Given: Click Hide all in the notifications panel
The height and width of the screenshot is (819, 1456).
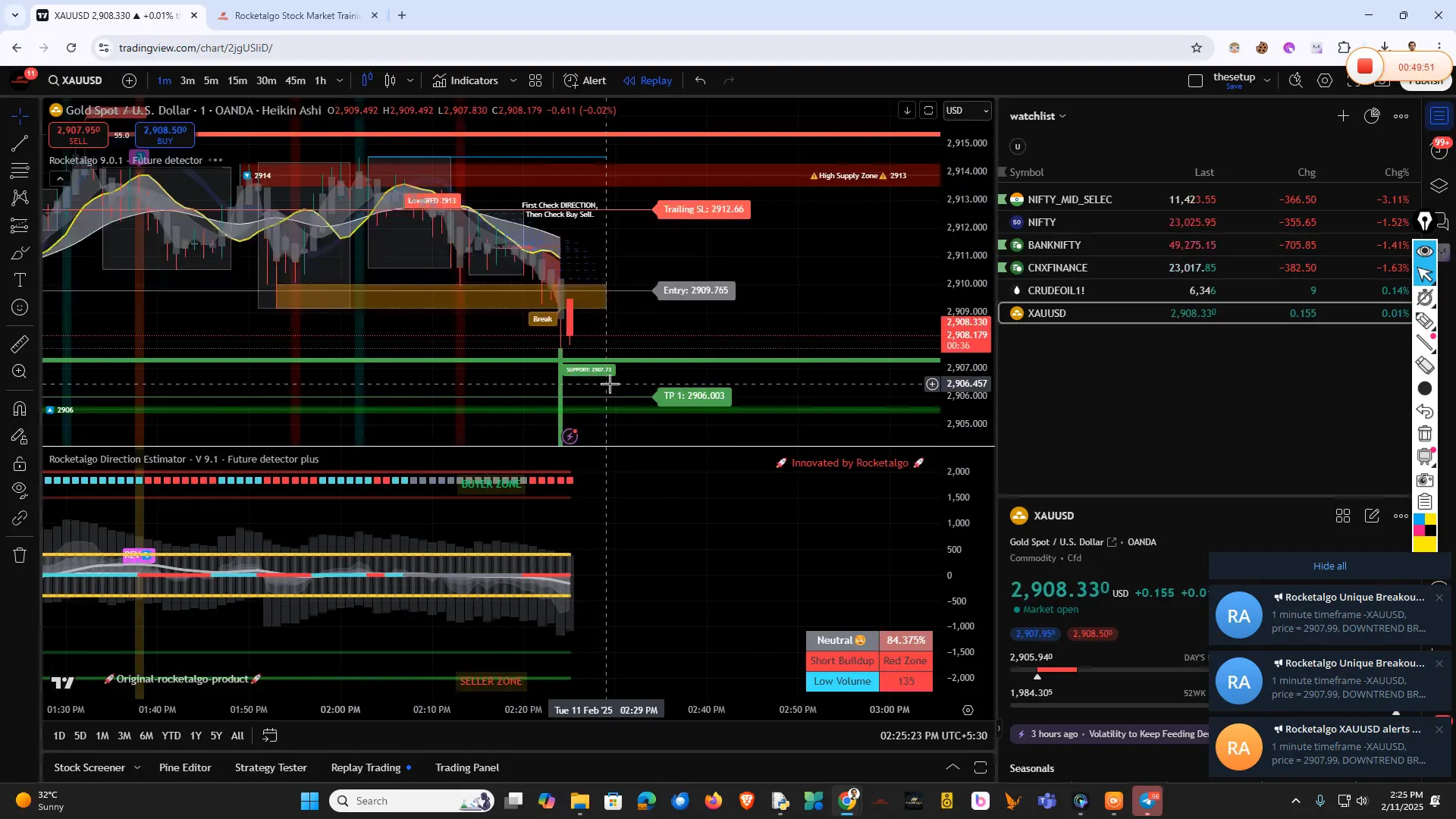Looking at the screenshot, I should 1329,566.
